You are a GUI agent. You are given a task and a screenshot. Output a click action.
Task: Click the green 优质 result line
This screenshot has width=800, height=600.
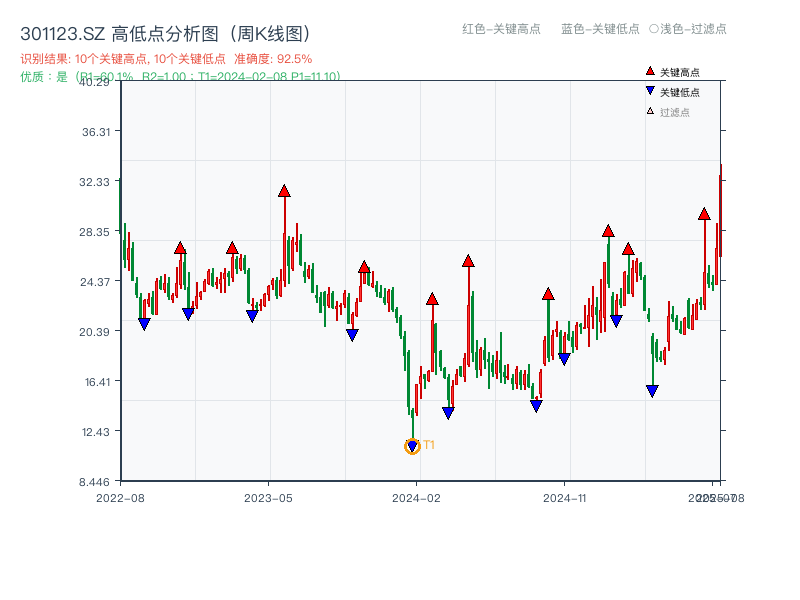(x=180, y=76)
